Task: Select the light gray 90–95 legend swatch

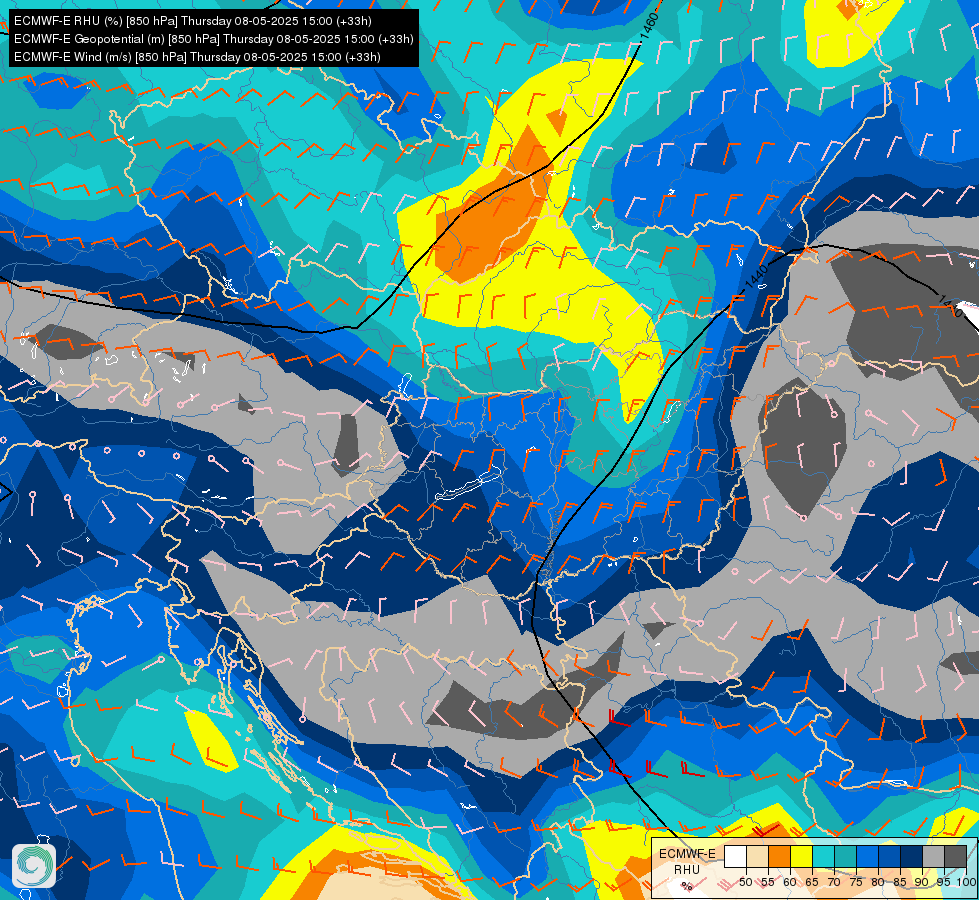Action: (933, 856)
